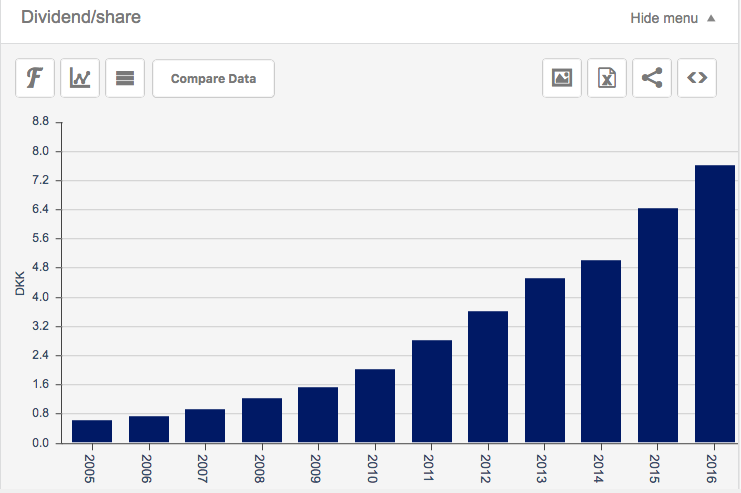Click the Dividend/share panel title
This screenshot has height=493, width=741.
pyautogui.click(x=81, y=17)
